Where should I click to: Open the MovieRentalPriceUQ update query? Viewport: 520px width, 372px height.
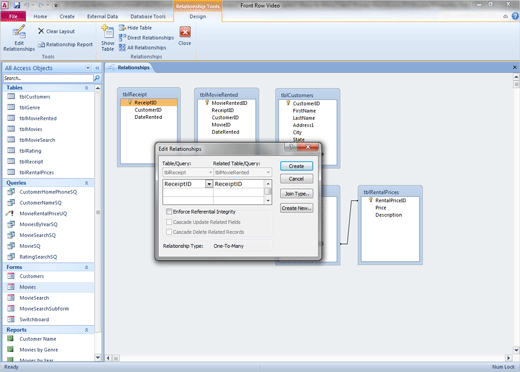(43, 213)
